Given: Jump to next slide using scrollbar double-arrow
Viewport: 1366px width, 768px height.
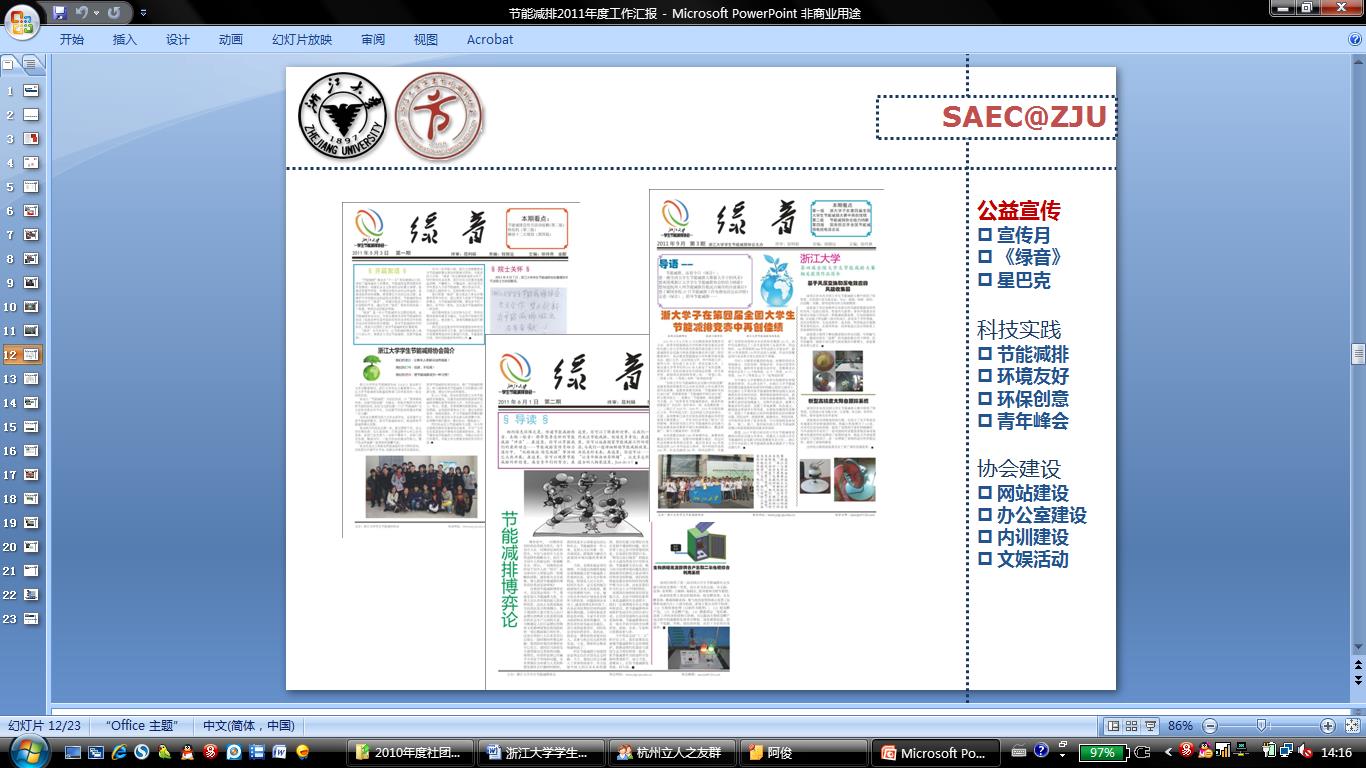Looking at the screenshot, I should (x=1358, y=679).
